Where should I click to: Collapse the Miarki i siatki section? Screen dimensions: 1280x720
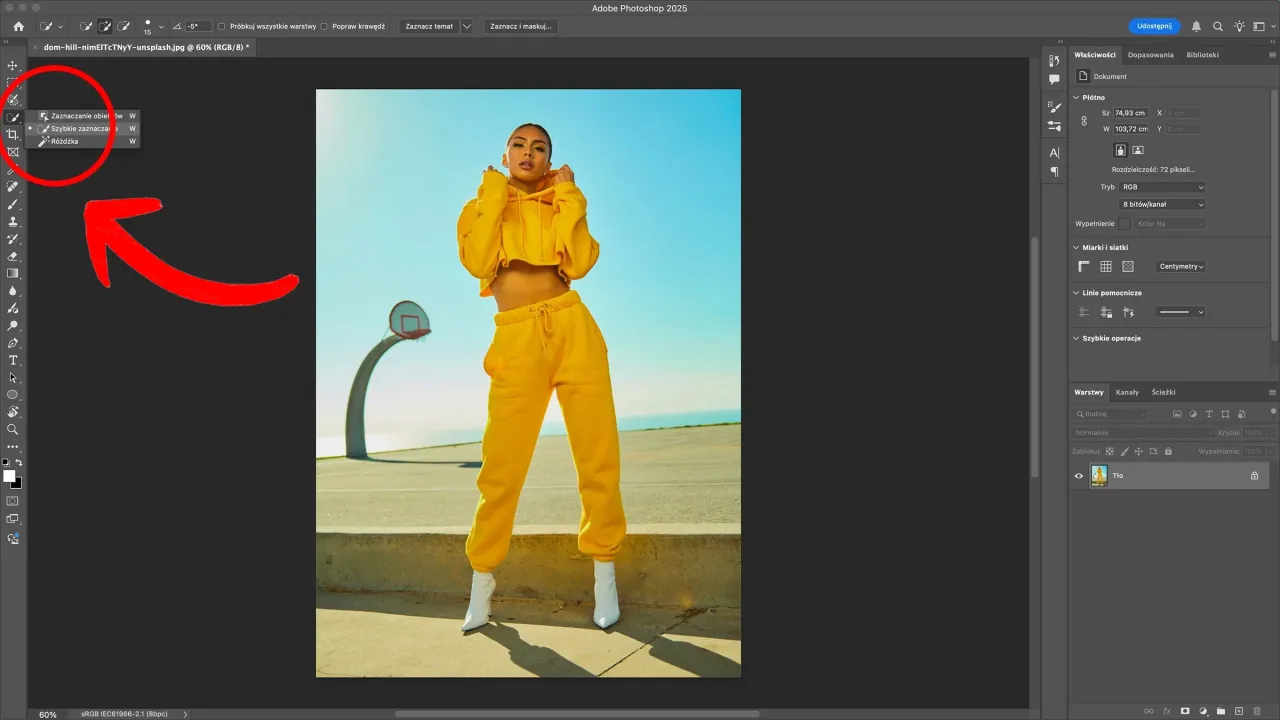click(1077, 247)
